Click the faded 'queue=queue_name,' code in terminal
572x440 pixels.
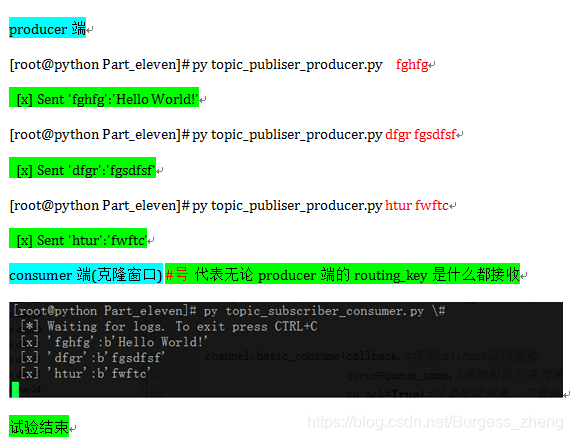[x=399, y=375]
